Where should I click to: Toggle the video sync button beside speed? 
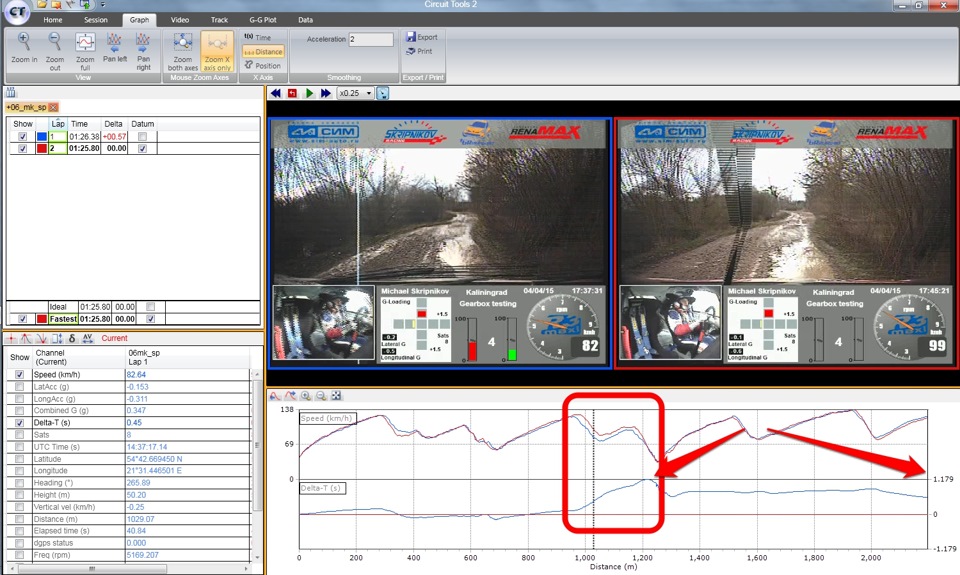pos(383,93)
